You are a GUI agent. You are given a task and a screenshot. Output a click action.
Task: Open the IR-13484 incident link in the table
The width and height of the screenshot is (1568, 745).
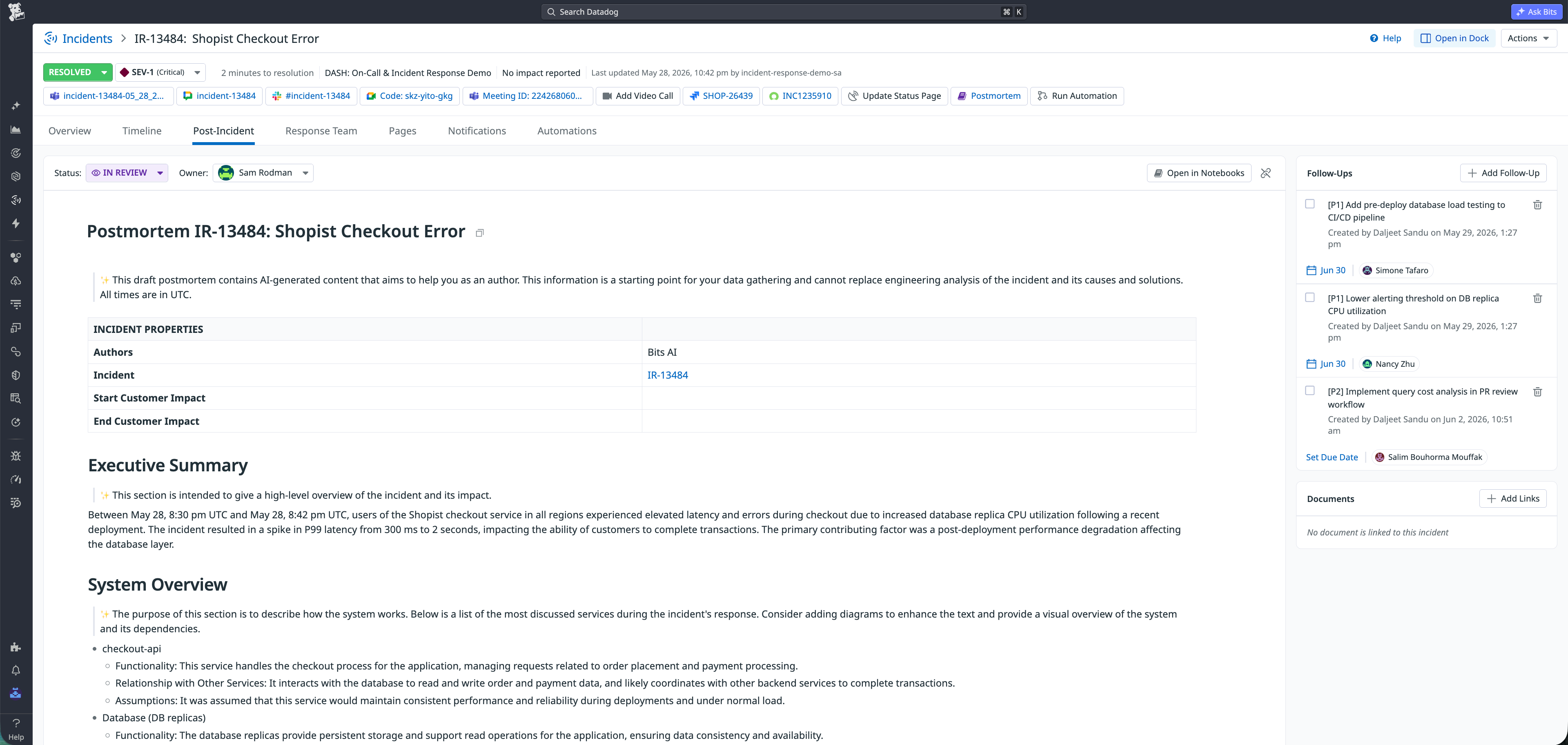coord(667,375)
